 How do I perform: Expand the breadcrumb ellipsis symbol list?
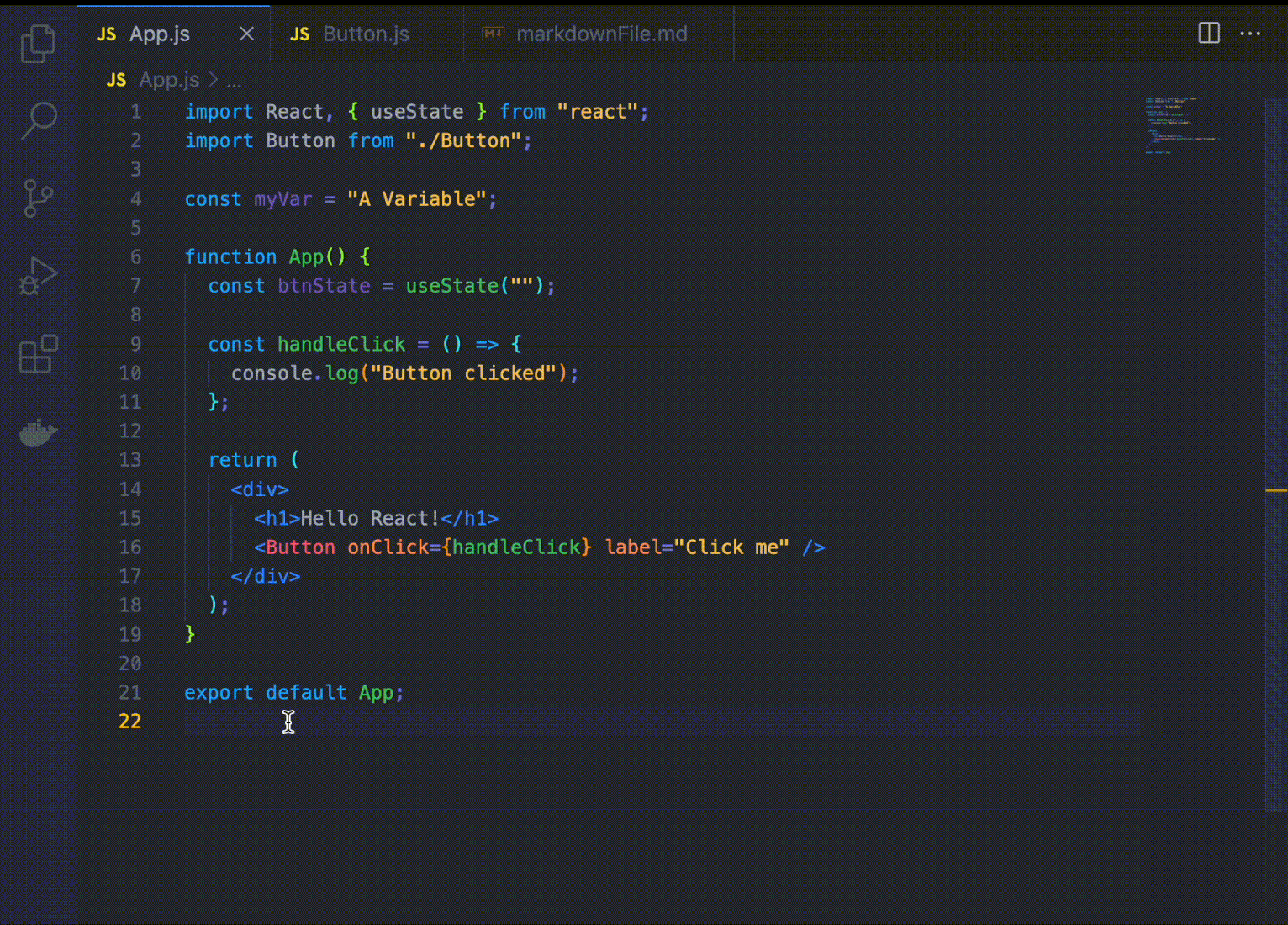pyautogui.click(x=234, y=80)
